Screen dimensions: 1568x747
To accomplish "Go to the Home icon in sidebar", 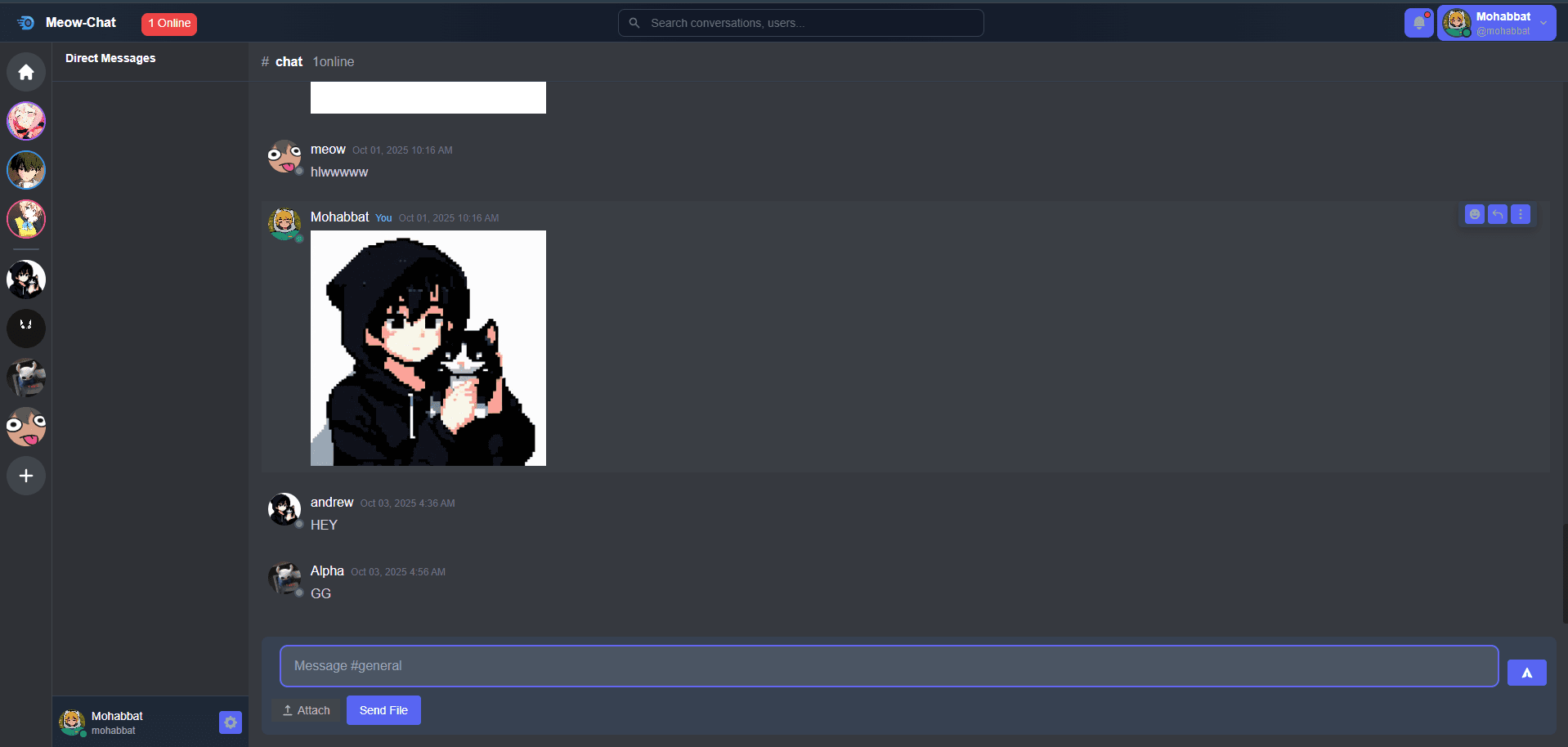I will (26, 72).
